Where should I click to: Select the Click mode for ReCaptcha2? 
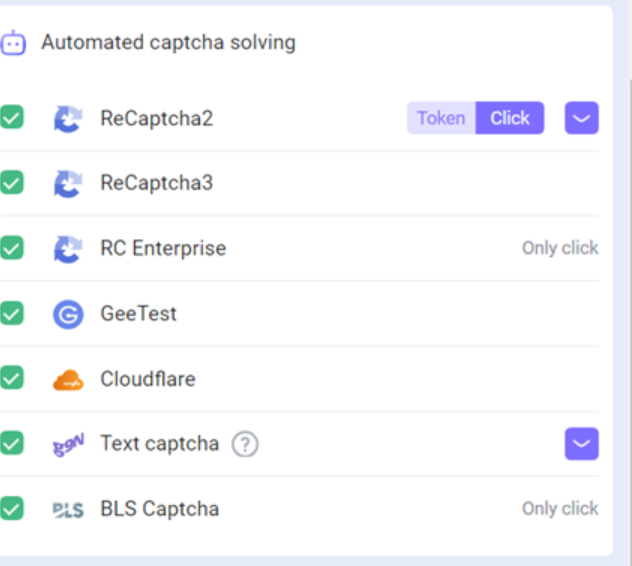(509, 118)
